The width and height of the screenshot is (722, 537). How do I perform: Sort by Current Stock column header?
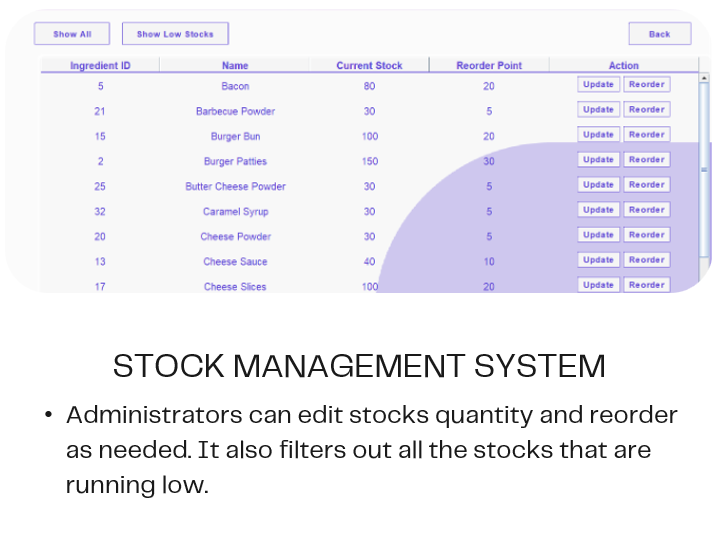[369, 65]
